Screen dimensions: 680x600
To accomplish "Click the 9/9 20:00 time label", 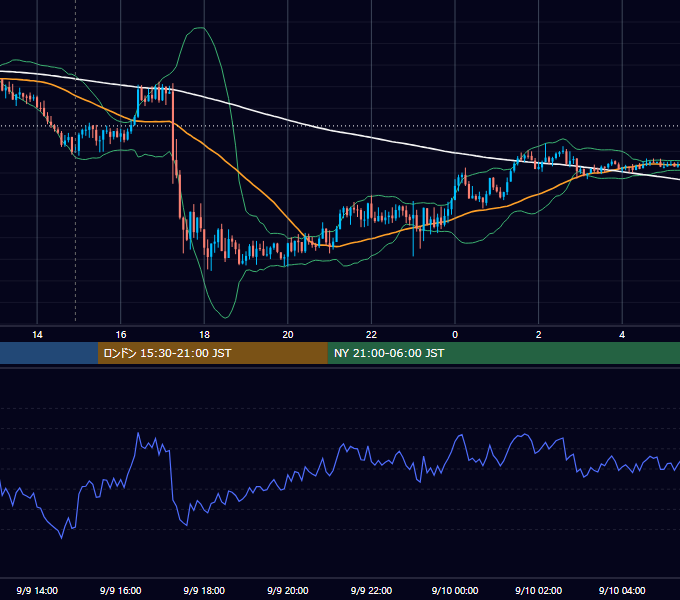I will 288,590.
